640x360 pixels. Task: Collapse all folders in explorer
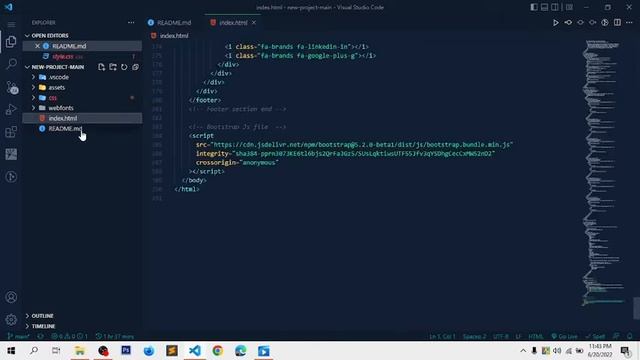pyautogui.click(x=136, y=67)
